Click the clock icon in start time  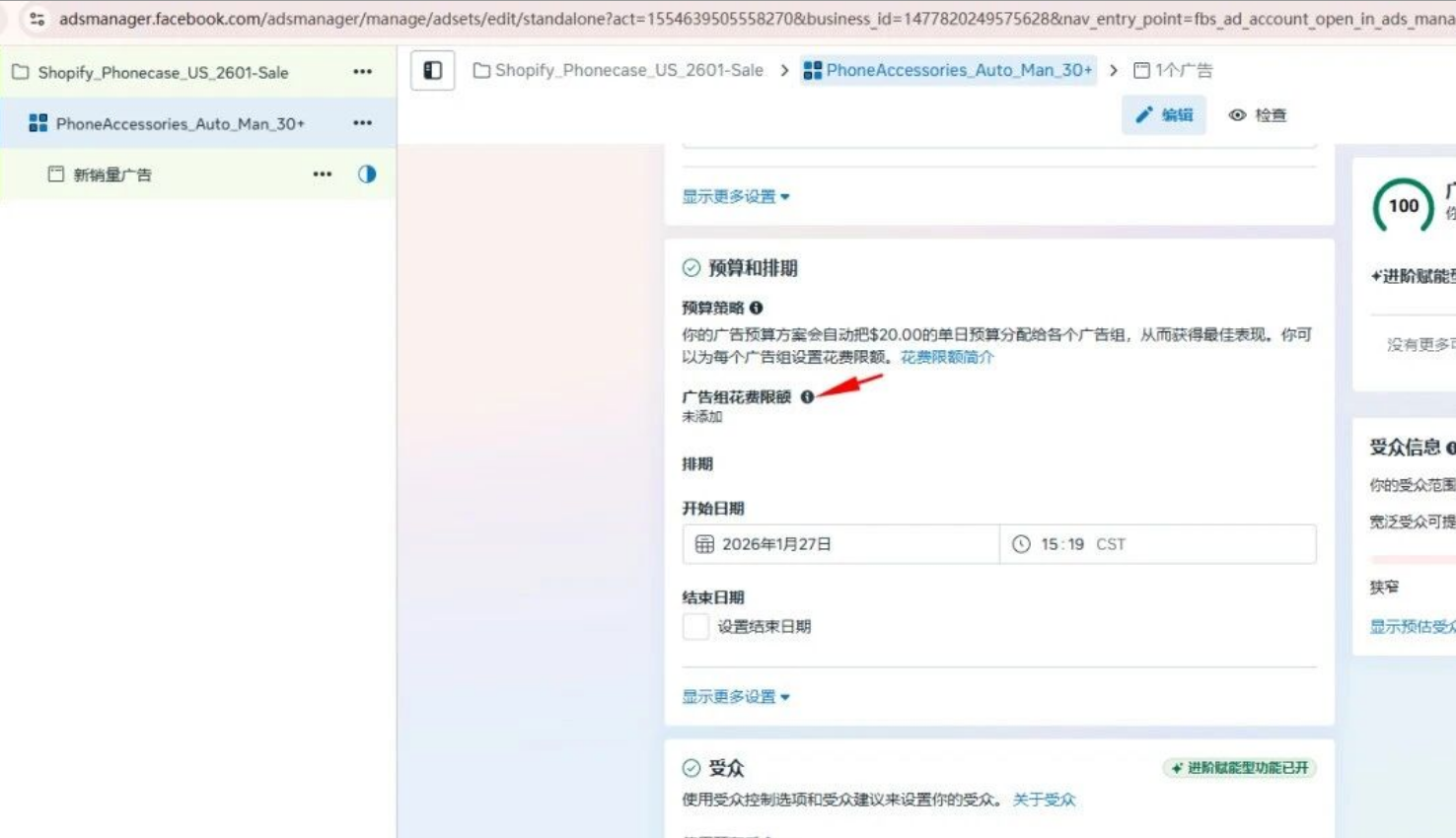[1021, 544]
